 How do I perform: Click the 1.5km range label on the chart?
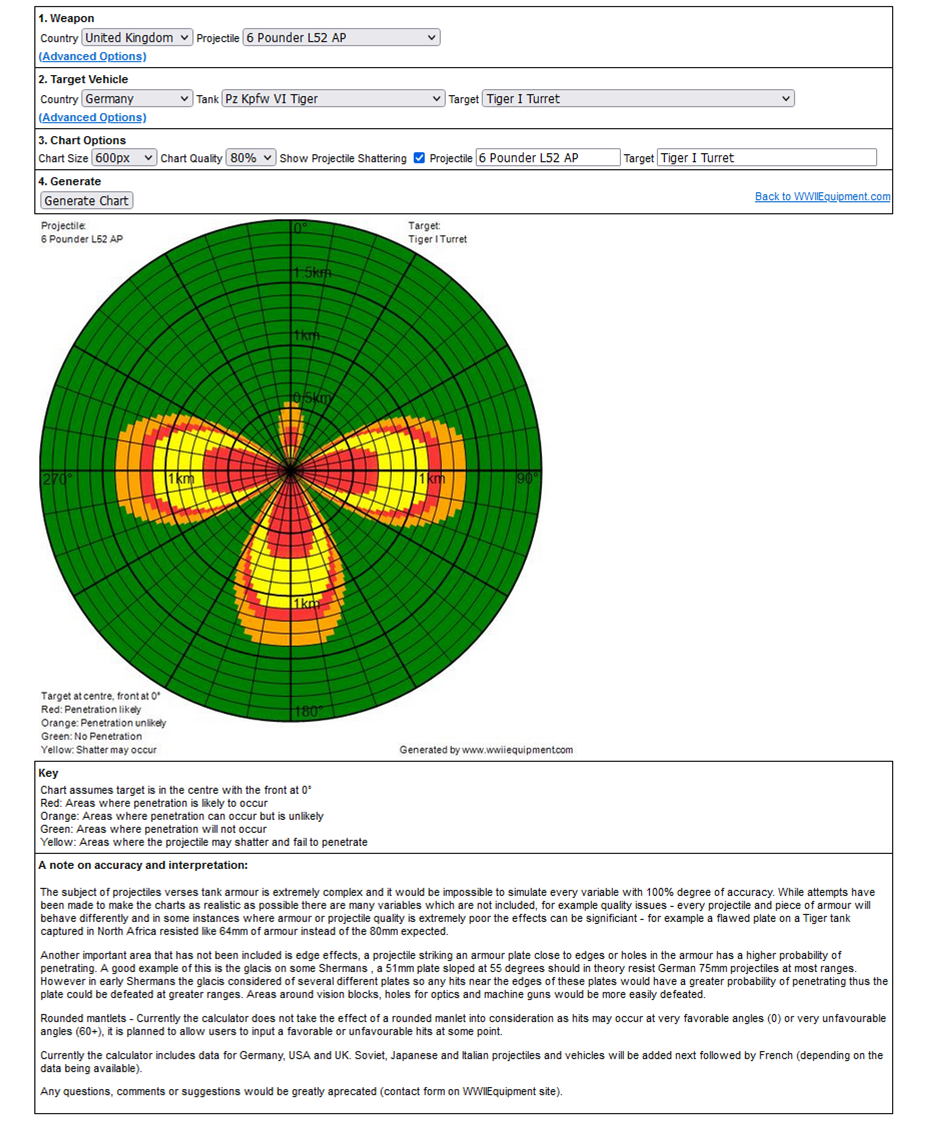pos(313,273)
